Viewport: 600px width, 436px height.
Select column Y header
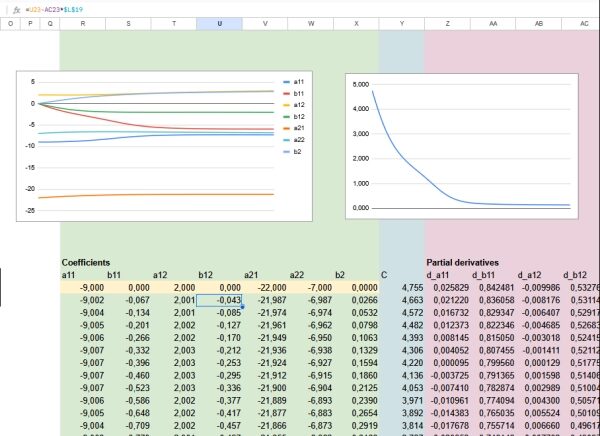402,22
